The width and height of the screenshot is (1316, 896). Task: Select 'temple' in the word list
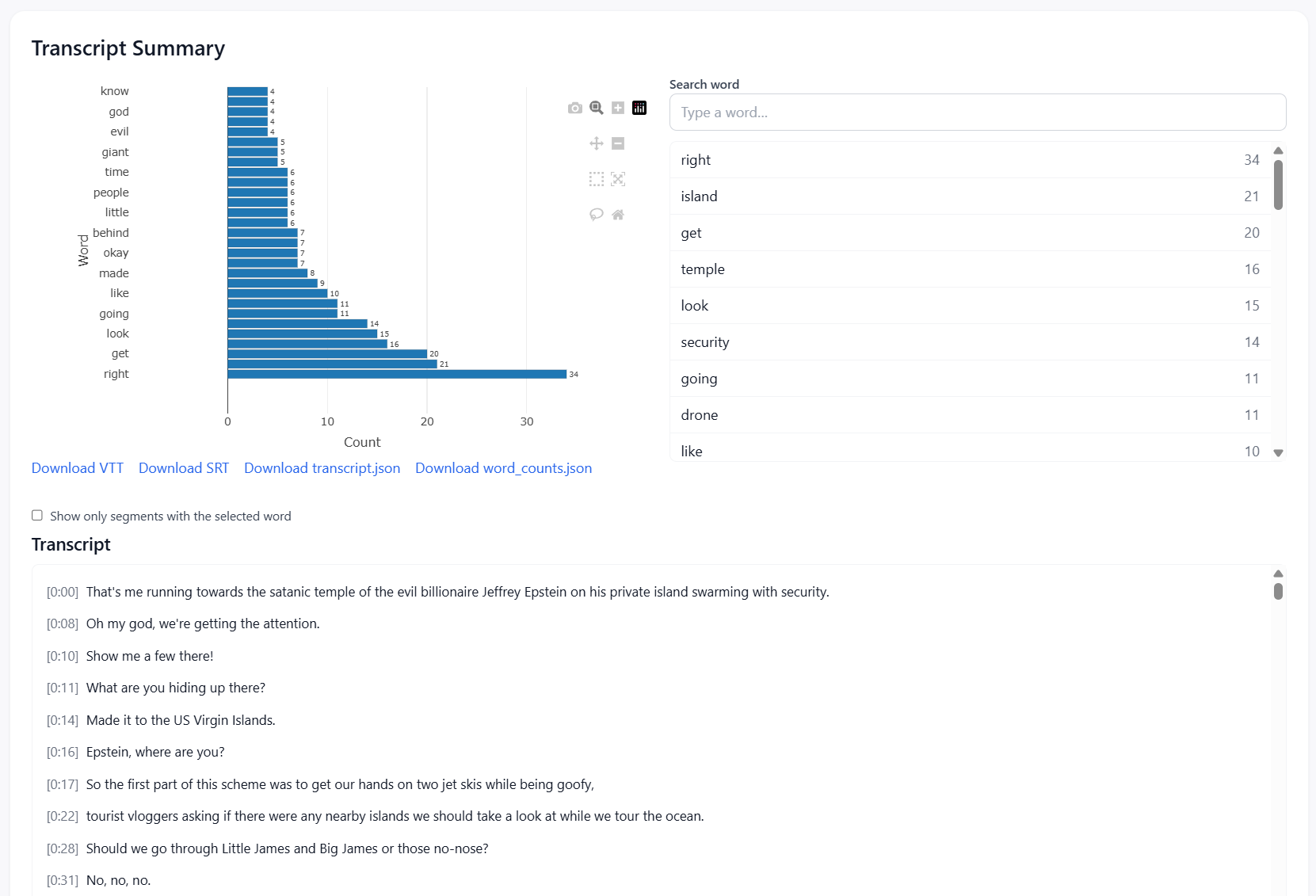pyautogui.click(x=970, y=269)
